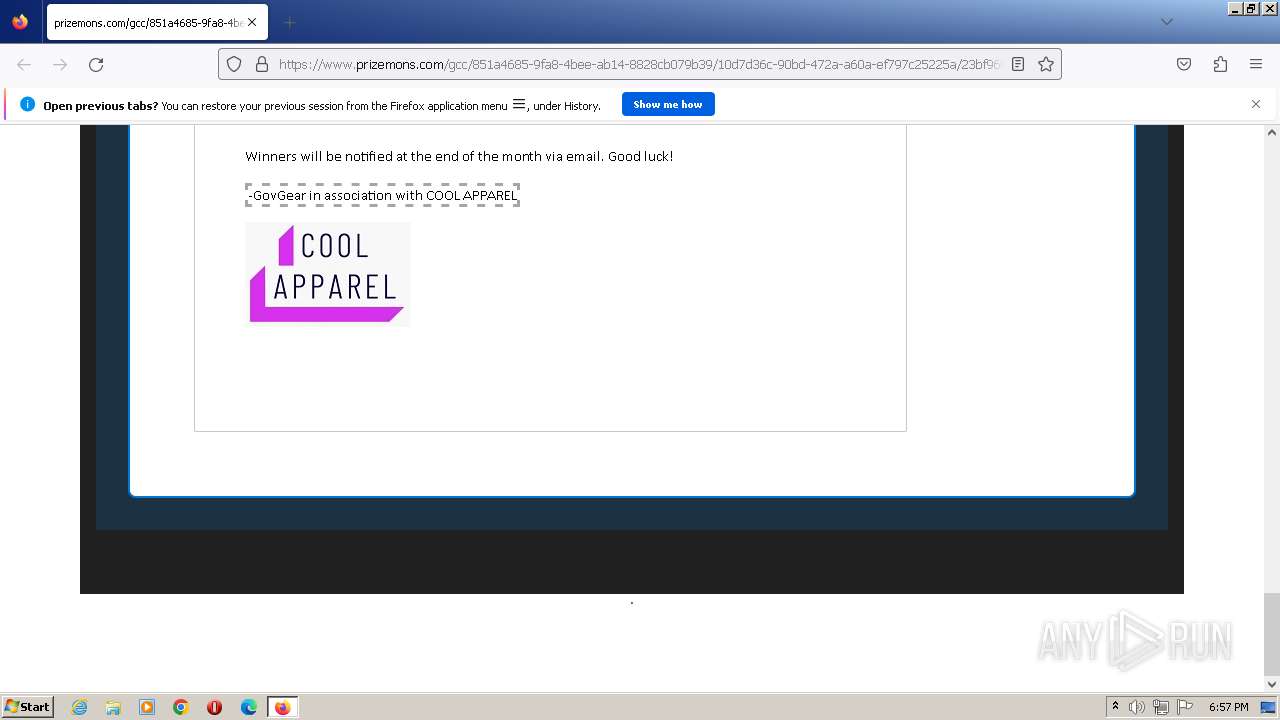Viewport: 1280px width, 720px height.
Task: Click scrollbar up arrow
Action: [x=1272, y=132]
